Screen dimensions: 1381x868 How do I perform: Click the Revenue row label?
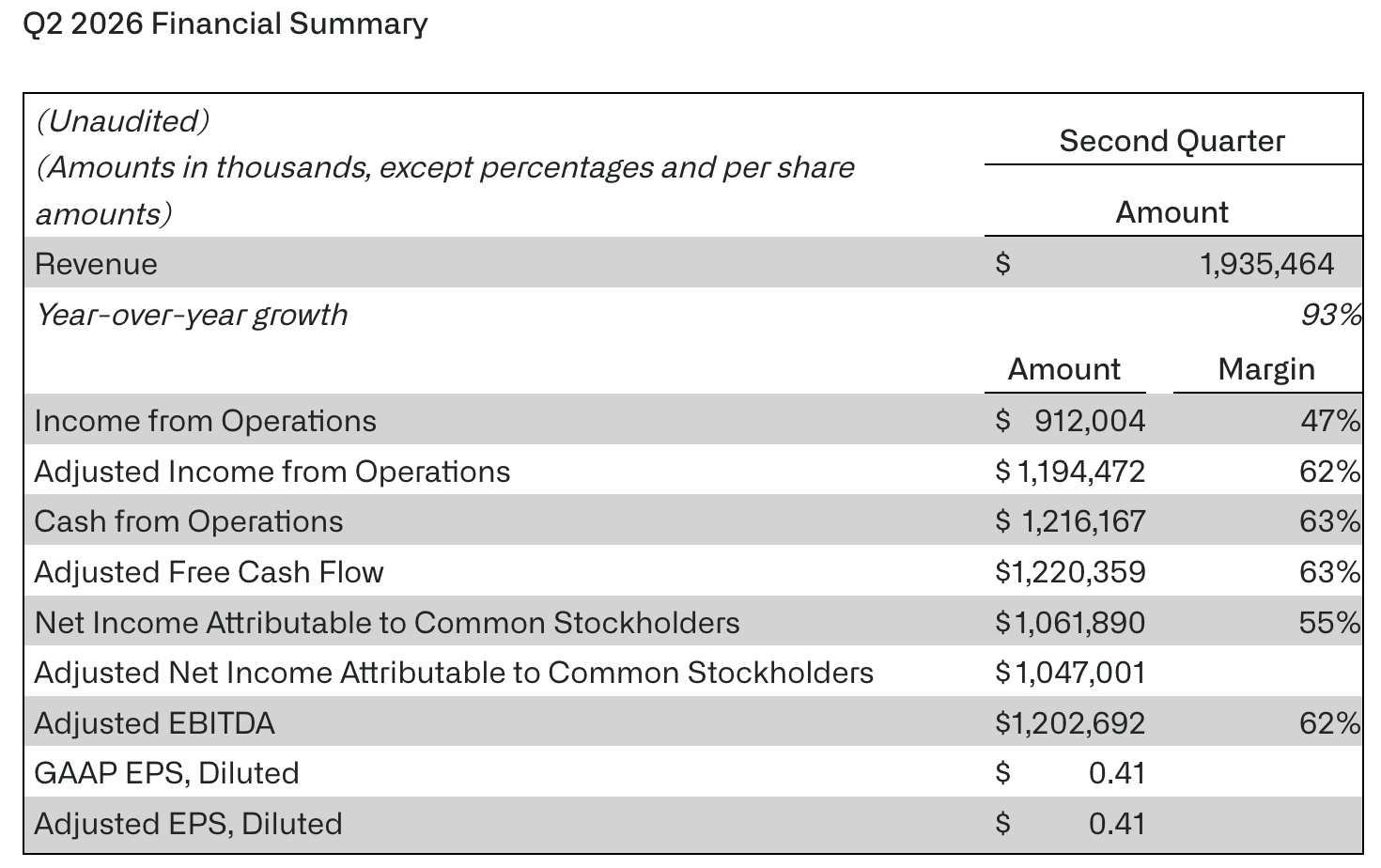click(96, 264)
